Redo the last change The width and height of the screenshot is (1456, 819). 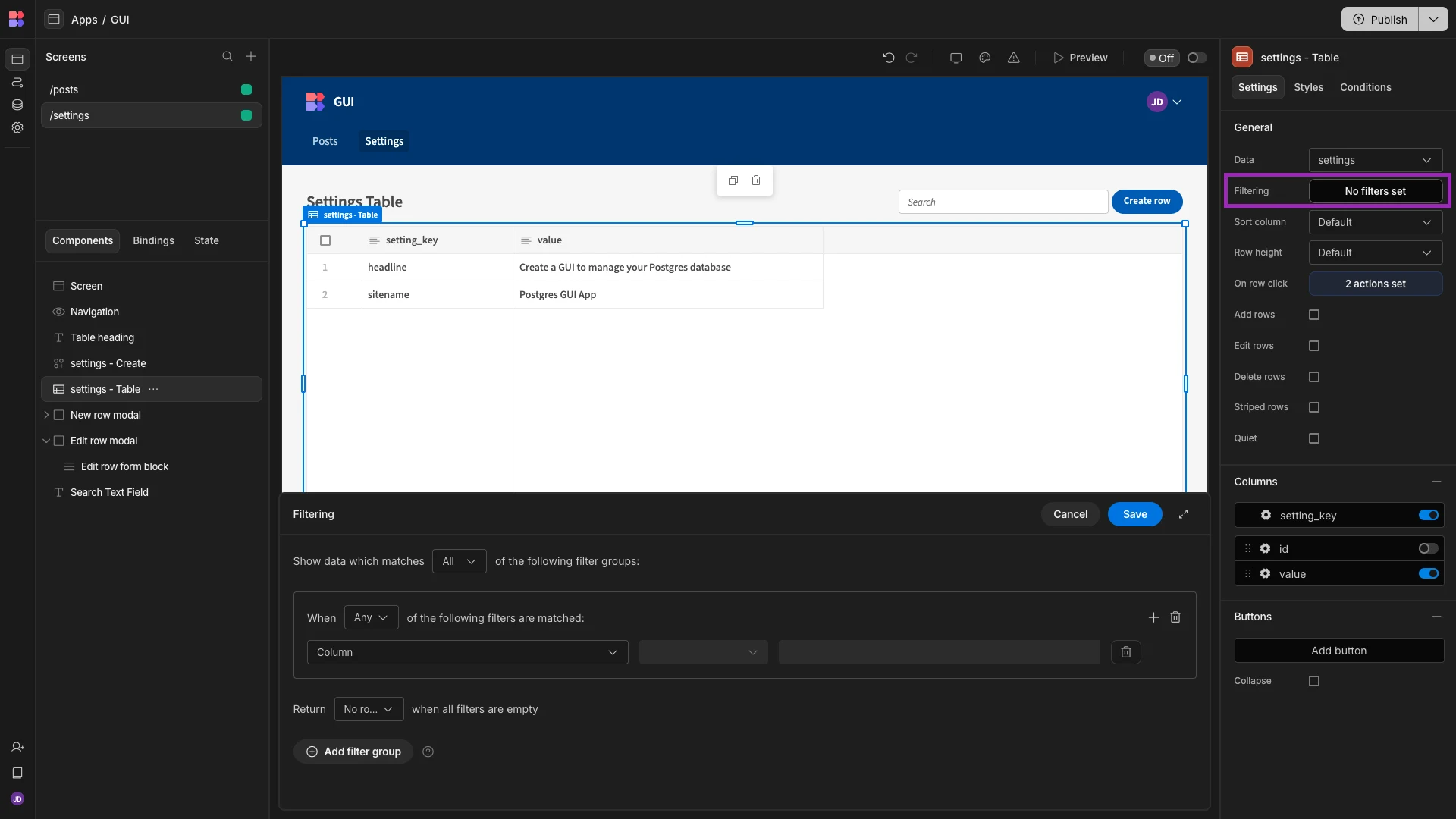click(x=912, y=58)
